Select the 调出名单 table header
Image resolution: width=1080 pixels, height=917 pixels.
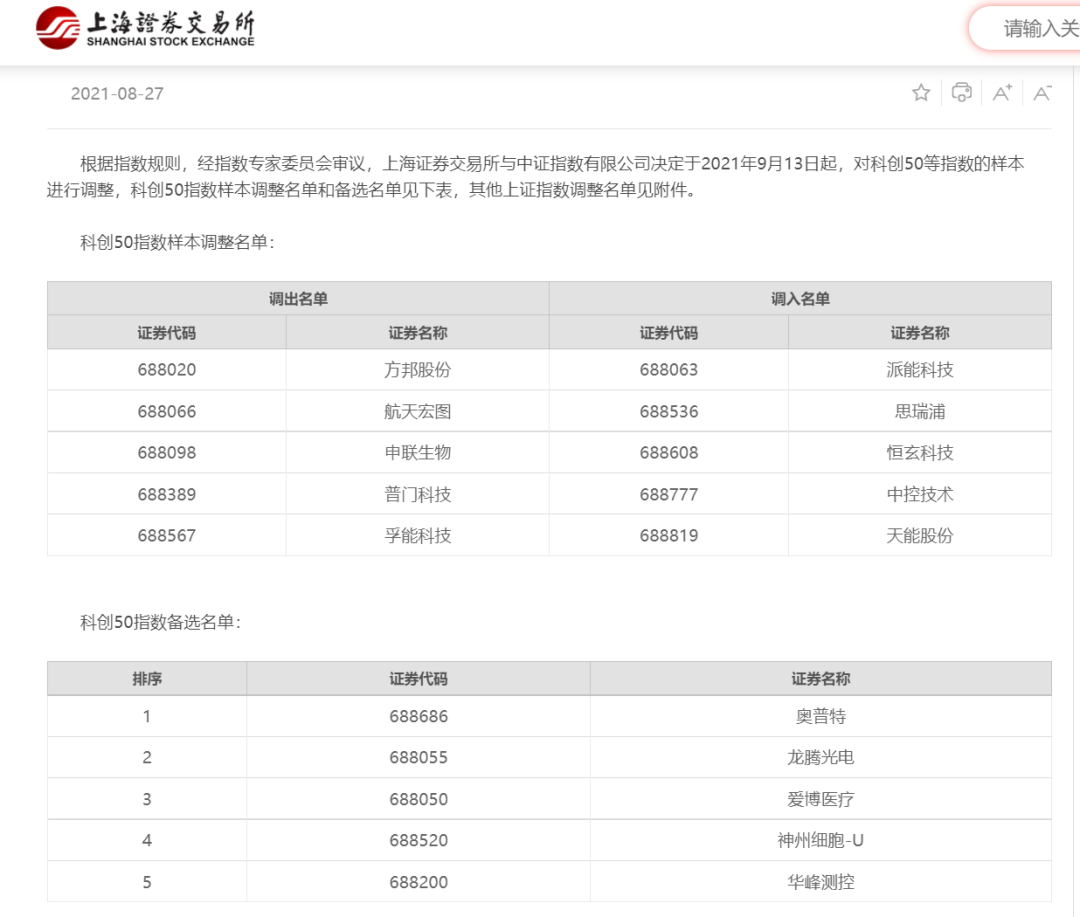click(x=298, y=298)
